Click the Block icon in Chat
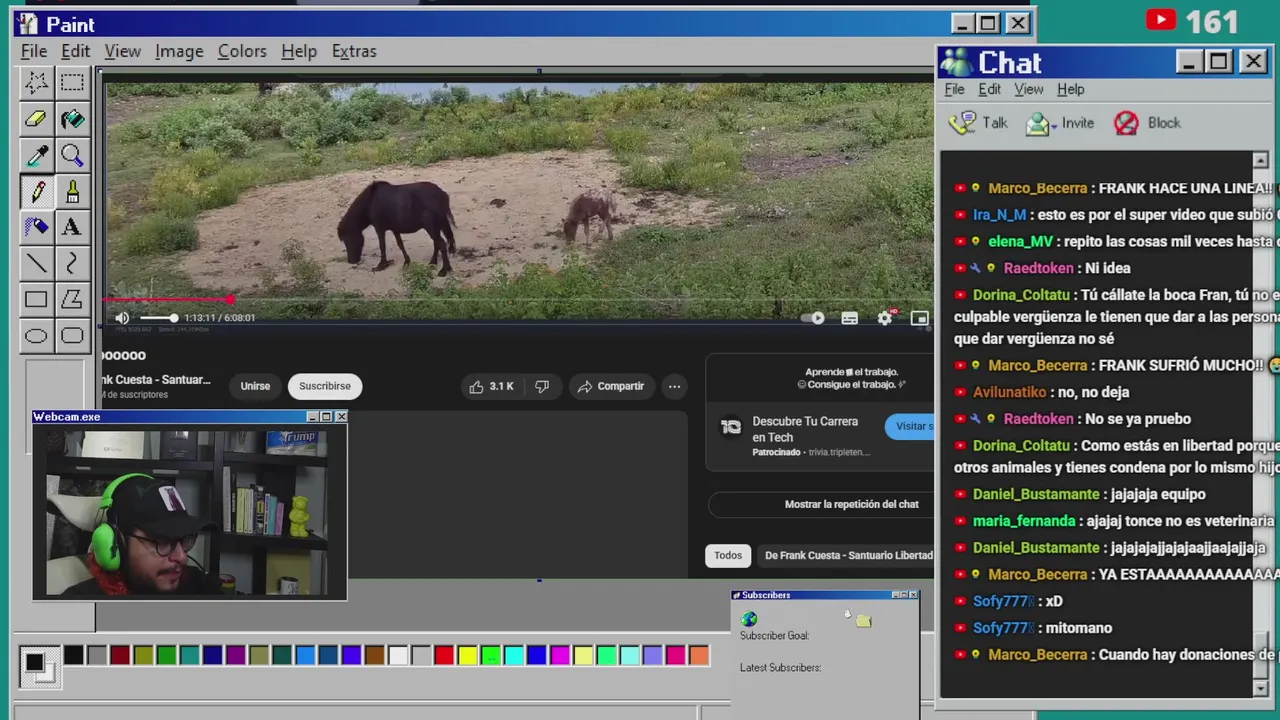Image resolution: width=1280 pixels, height=720 pixels. [1126, 123]
